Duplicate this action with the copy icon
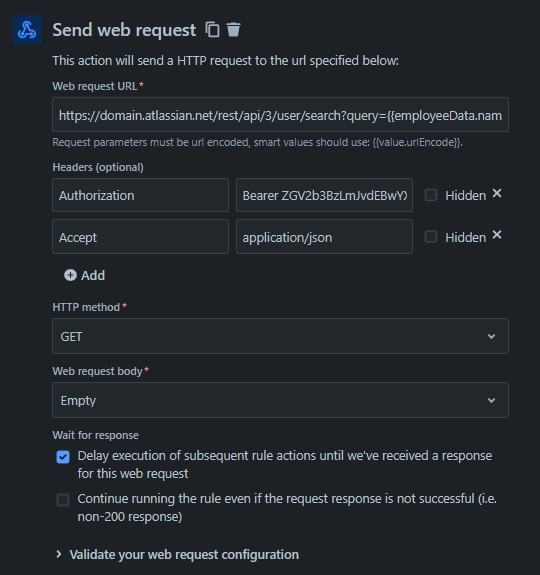 point(213,30)
